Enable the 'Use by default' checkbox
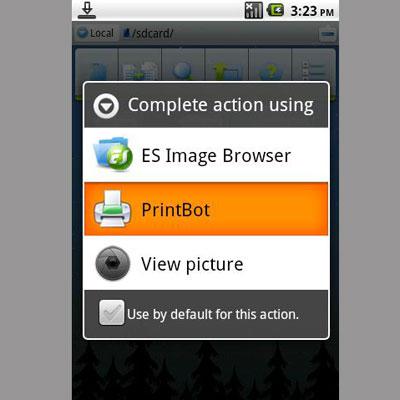The width and height of the screenshot is (400, 400). (x=112, y=313)
